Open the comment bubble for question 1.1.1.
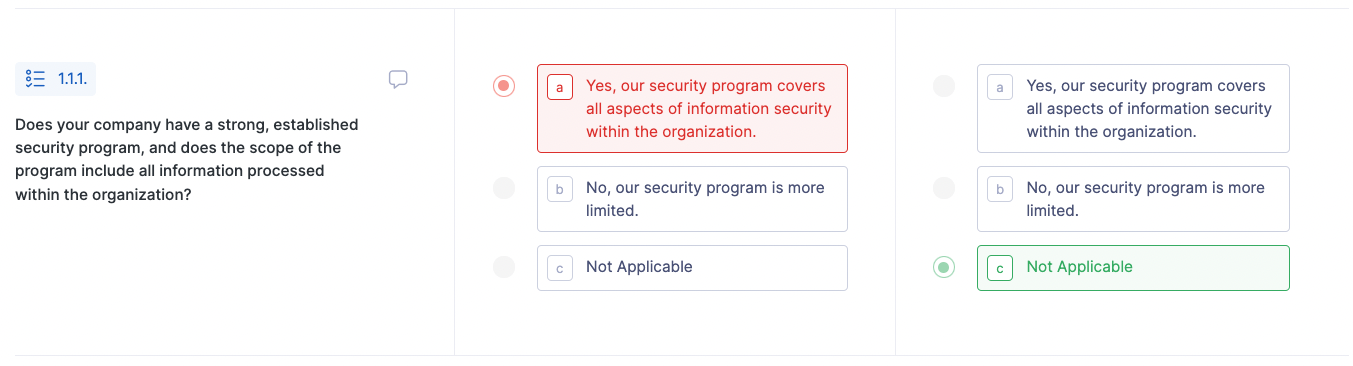The image size is (1353, 366). pos(398,79)
